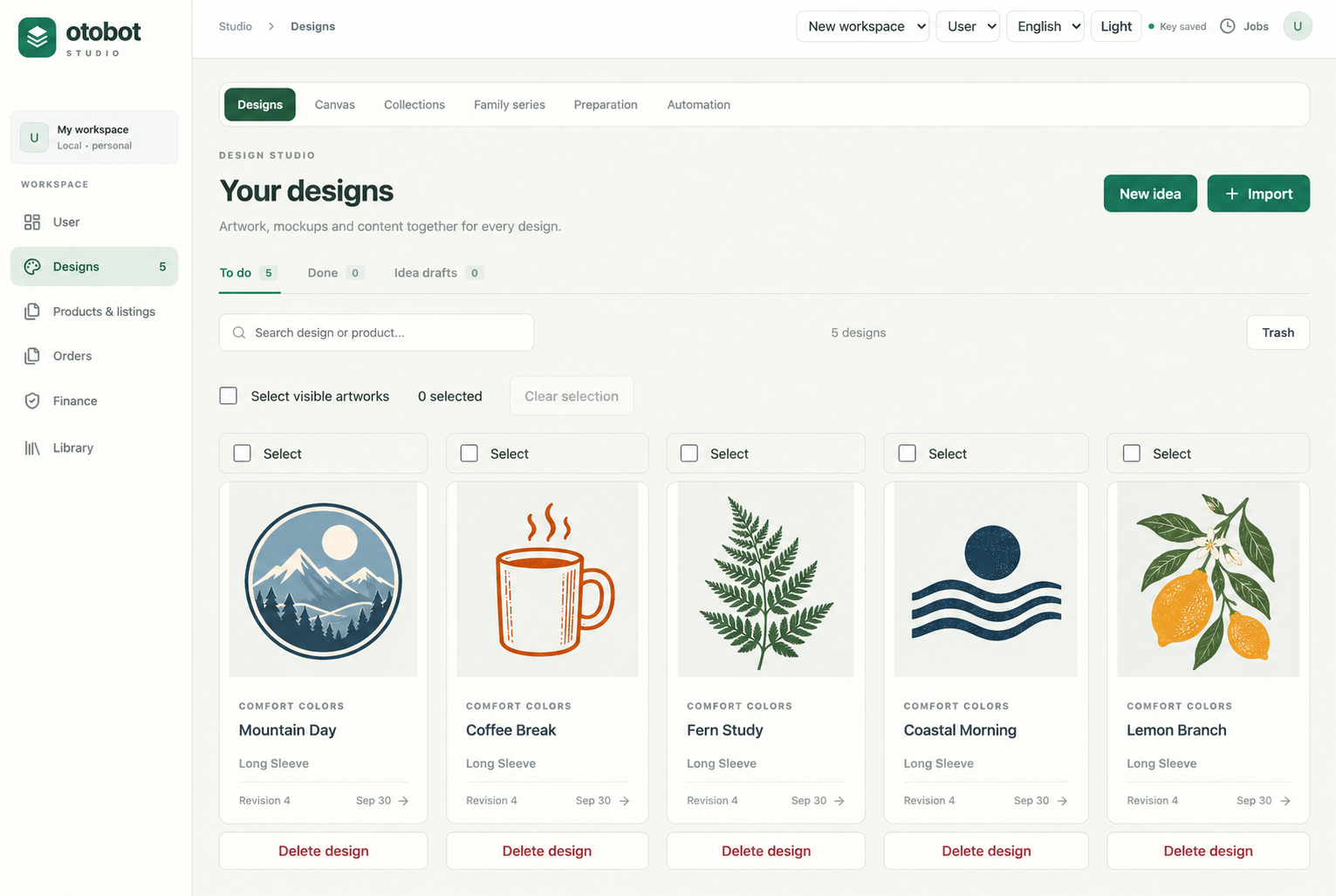
Task: Open the New workspace dropdown
Action: click(x=863, y=26)
